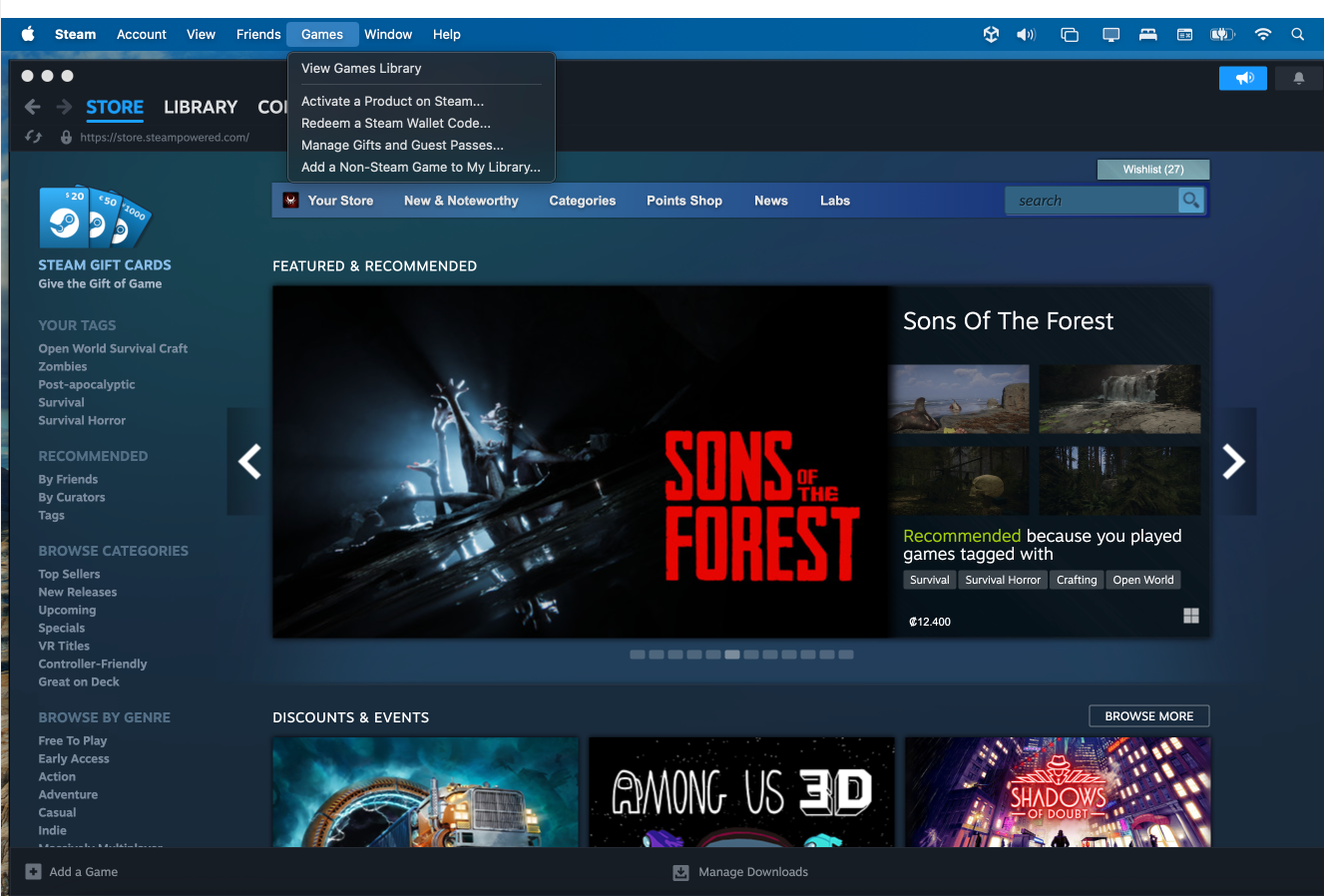Click the plus icon next to Add a Game

34,871
